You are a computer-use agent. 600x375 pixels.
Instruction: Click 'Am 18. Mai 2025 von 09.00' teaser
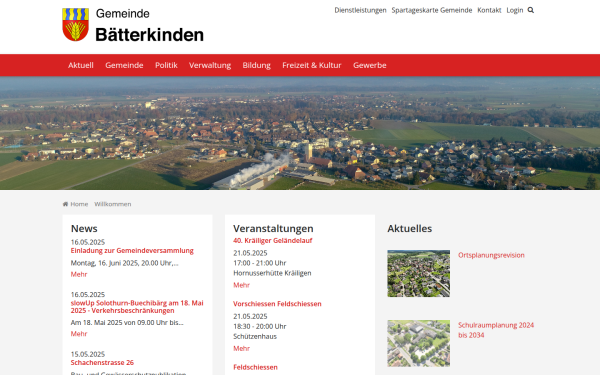[x=127, y=323]
